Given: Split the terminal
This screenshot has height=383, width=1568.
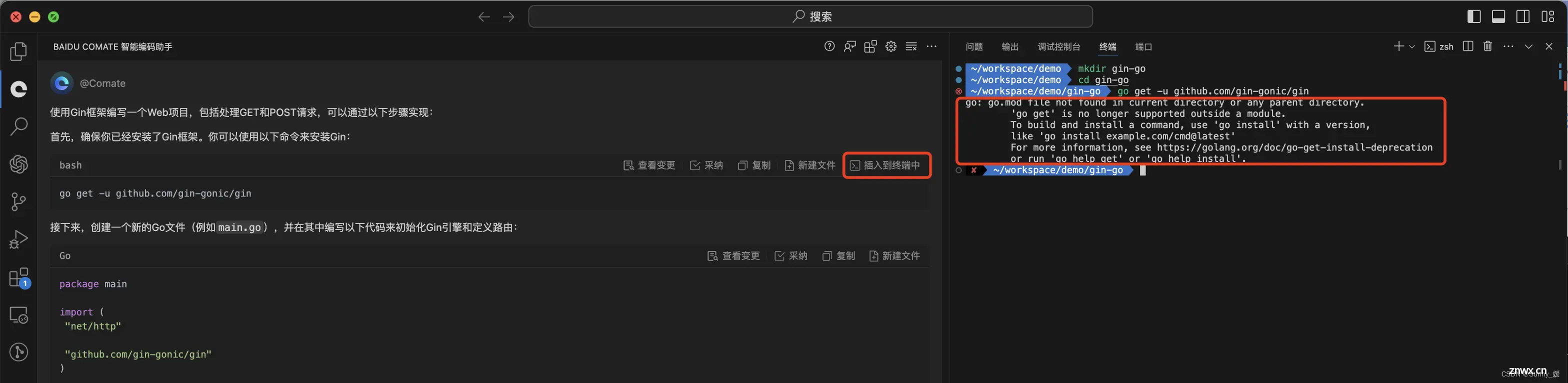Looking at the screenshot, I should tap(1467, 46).
